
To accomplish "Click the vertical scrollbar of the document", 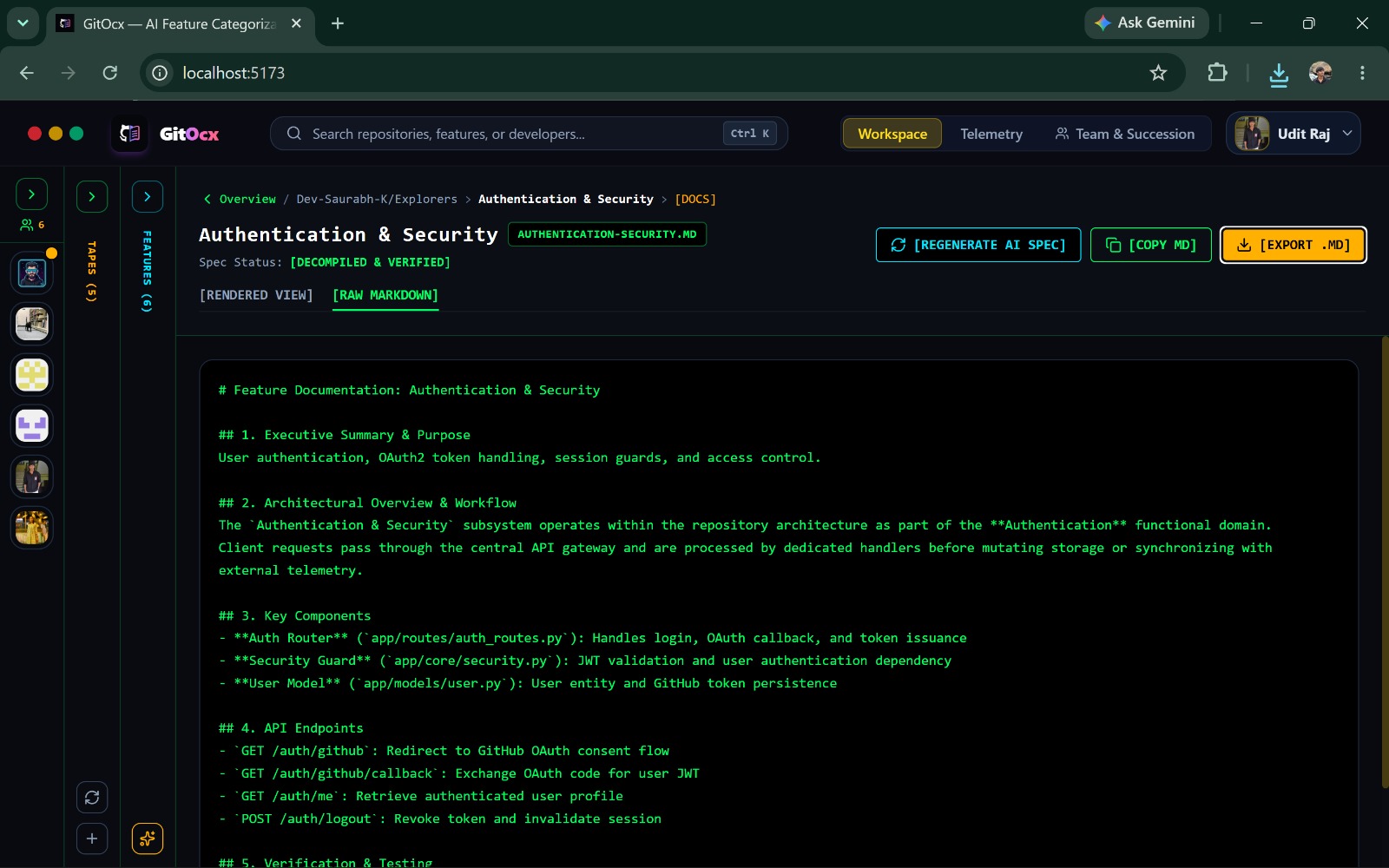I will click(x=1385, y=562).
